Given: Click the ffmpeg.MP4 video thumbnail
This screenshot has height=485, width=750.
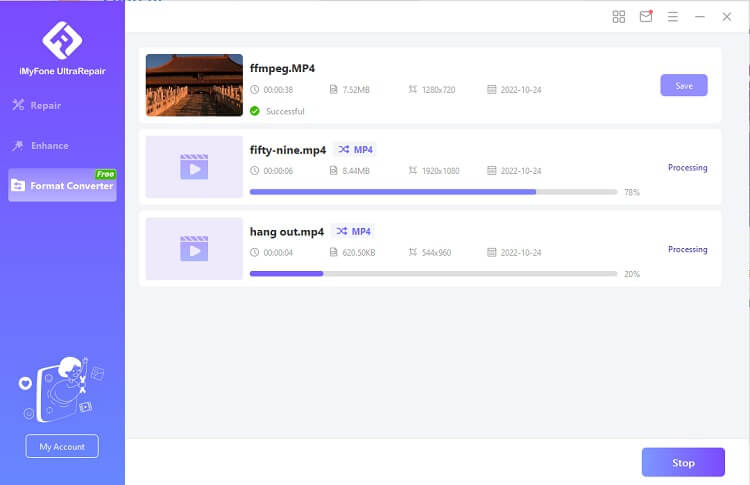Looking at the screenshot, I should (194, 85).
